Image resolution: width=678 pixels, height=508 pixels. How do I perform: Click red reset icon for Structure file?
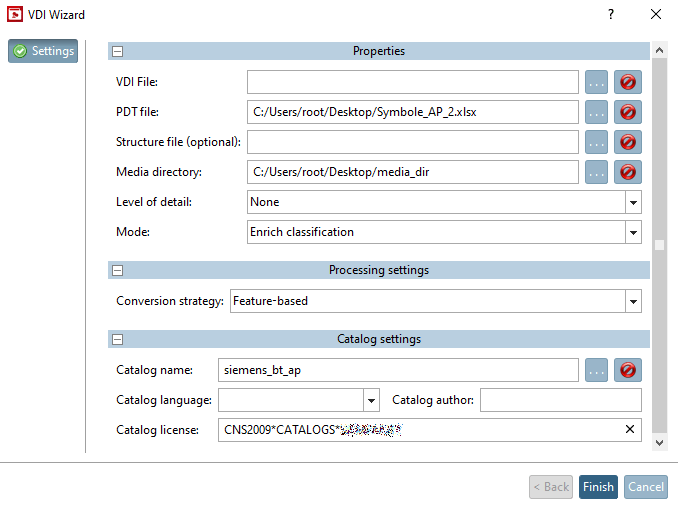coord(628,142)
